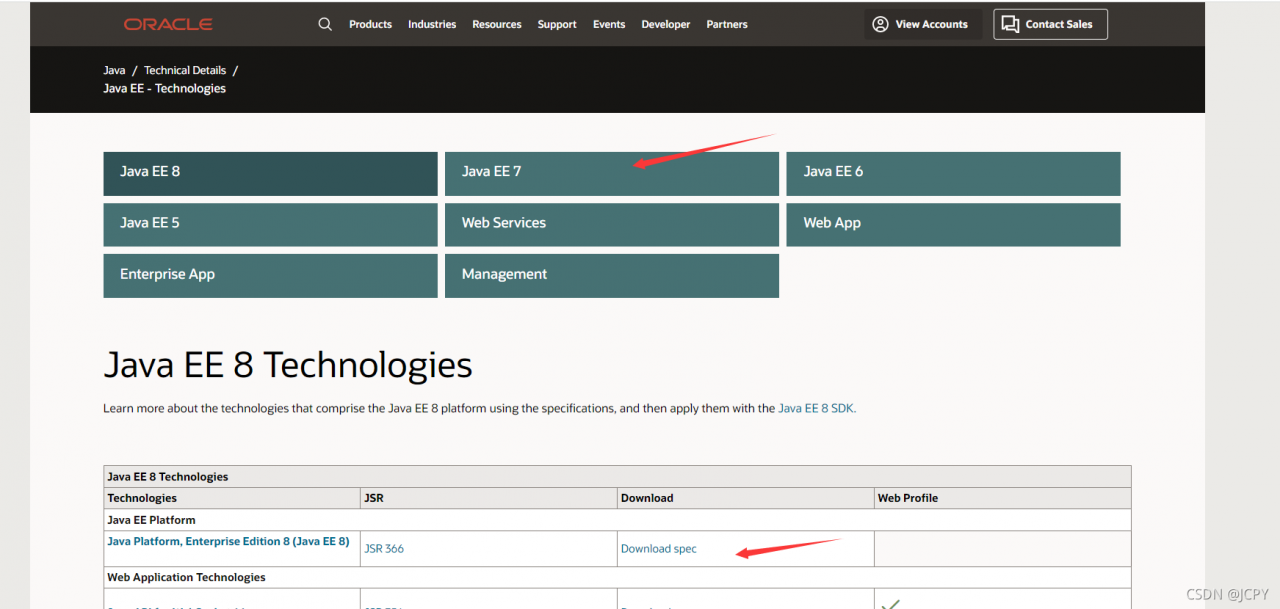Open the Partners menu

click(x=727, y=24)
